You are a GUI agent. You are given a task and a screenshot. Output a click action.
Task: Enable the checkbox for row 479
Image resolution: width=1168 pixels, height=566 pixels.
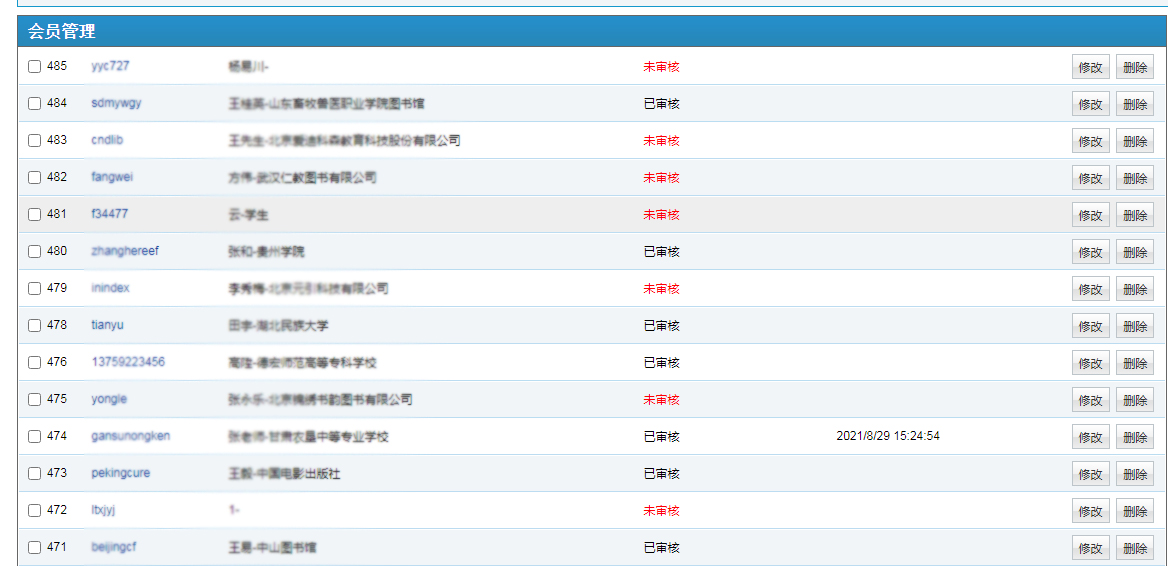35,289
